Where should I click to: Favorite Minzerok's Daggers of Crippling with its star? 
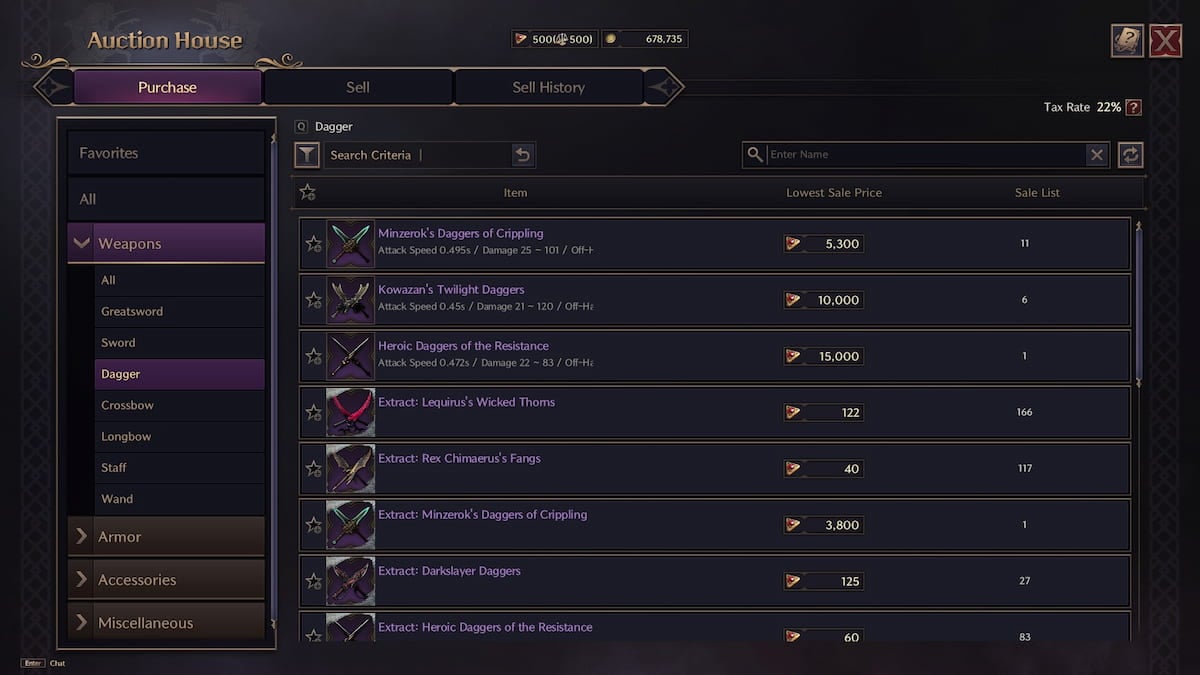313,242
